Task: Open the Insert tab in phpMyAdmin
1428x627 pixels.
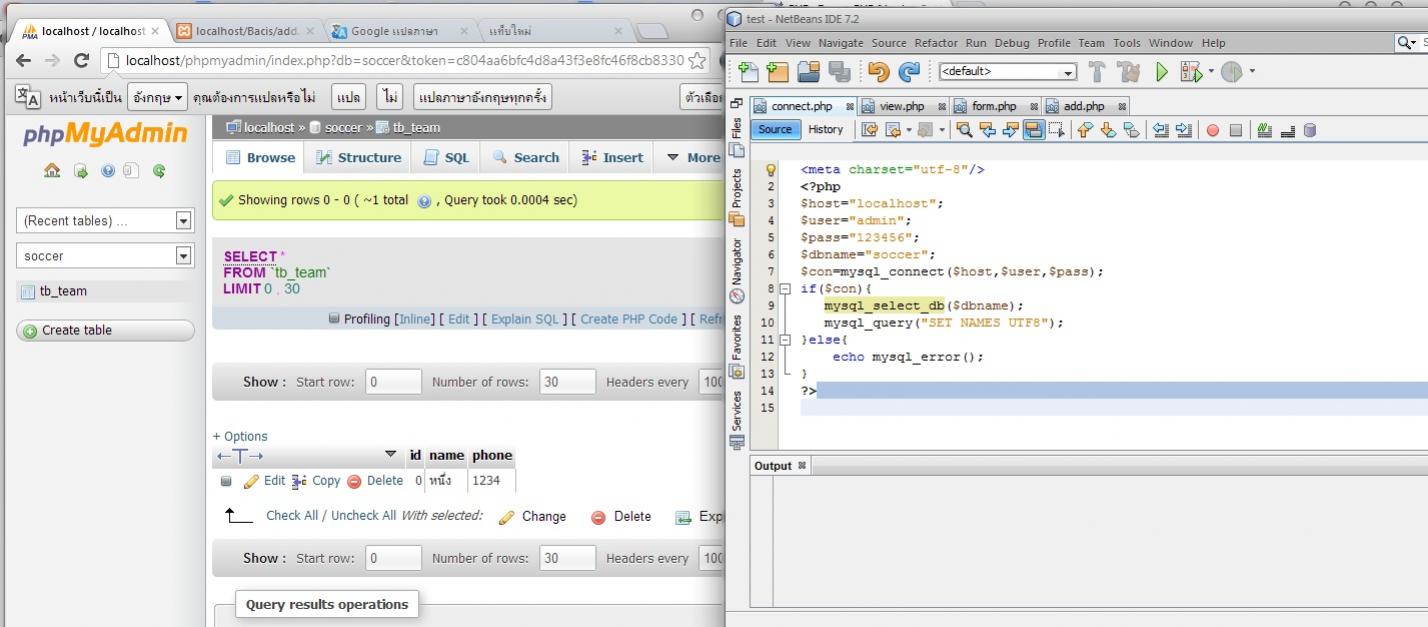Action: pos(611,157)
